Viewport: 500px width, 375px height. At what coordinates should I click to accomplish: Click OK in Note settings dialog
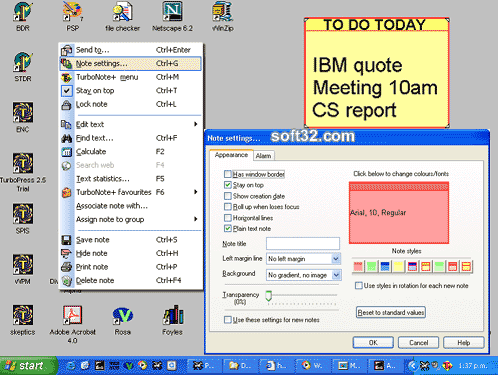[373, 342]
